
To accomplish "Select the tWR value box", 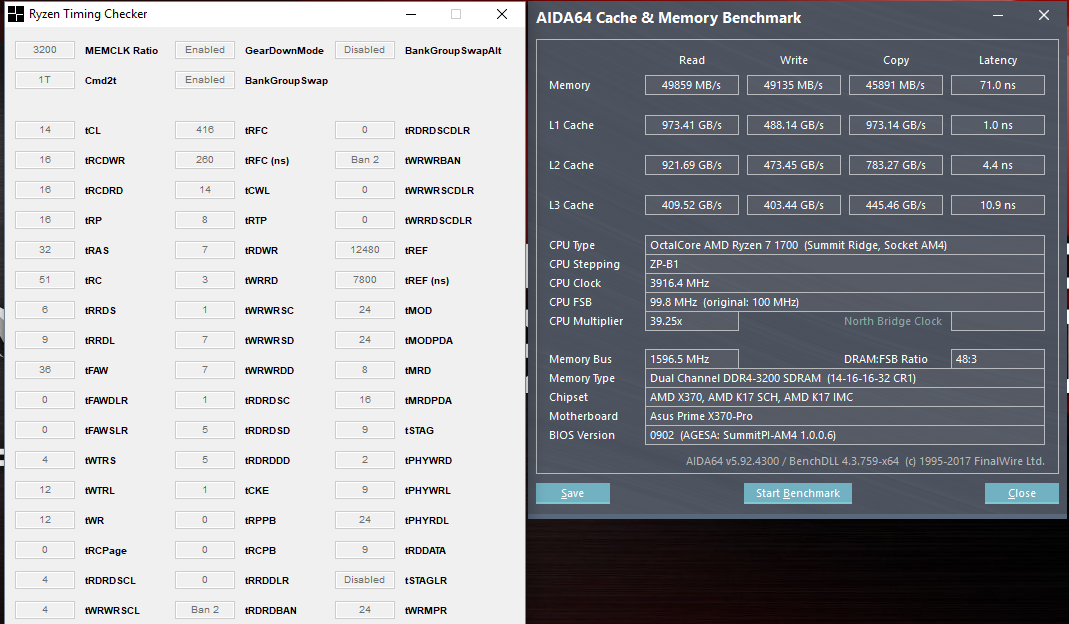I will pyautogui.click(x=45, y=520).
